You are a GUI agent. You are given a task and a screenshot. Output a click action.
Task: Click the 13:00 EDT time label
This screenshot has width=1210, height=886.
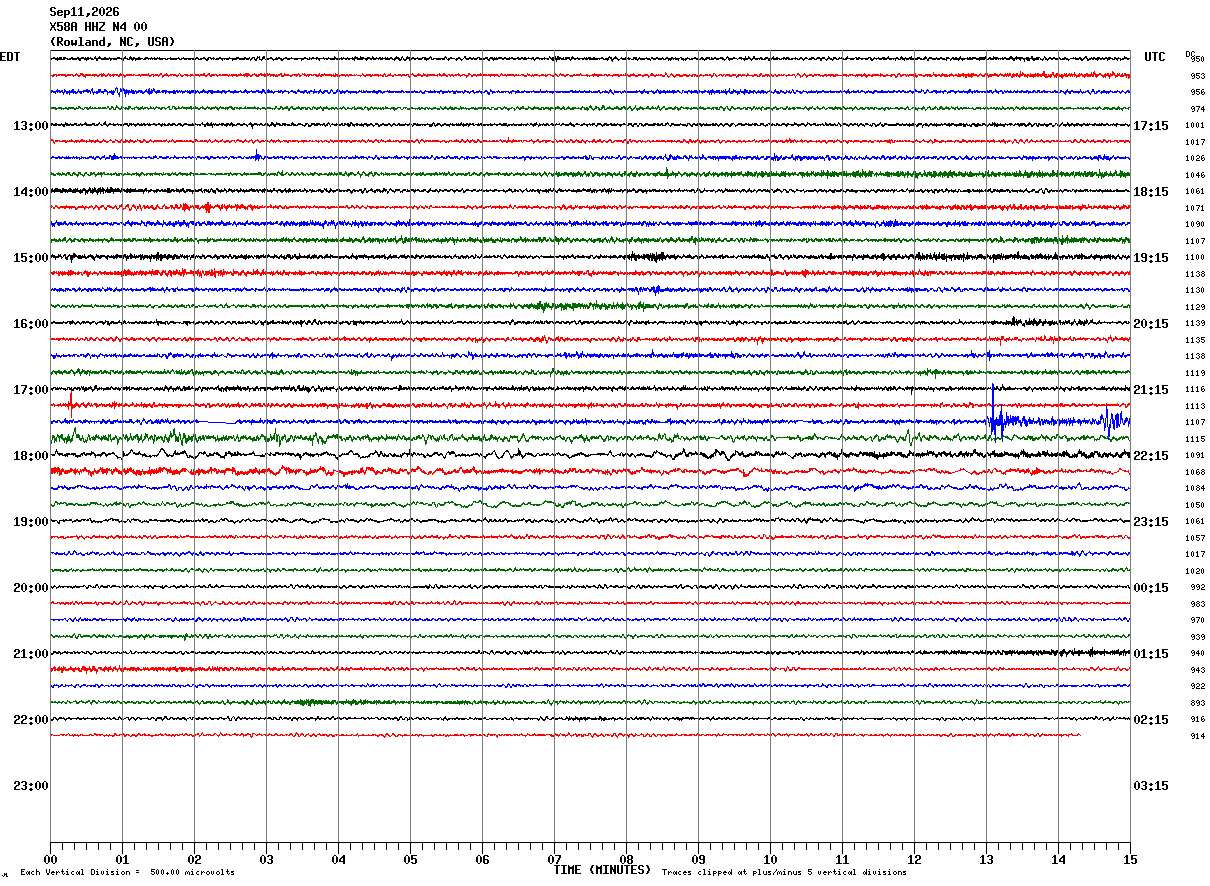coord(31,126)
